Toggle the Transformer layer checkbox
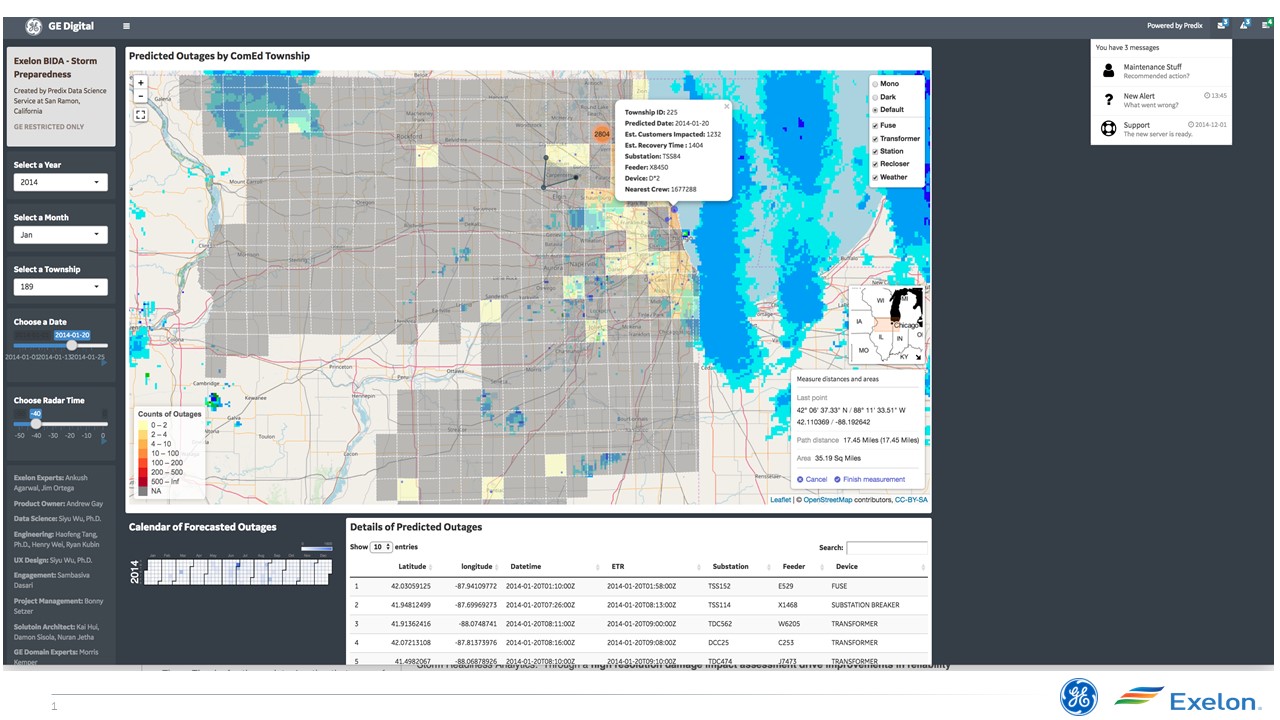1280x720 pixels. [x=875, y=139]
